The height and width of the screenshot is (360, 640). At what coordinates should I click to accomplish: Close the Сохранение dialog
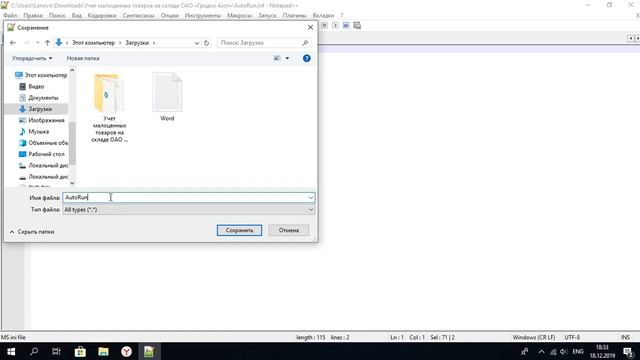pyautogui.click(x=310, y=27)
